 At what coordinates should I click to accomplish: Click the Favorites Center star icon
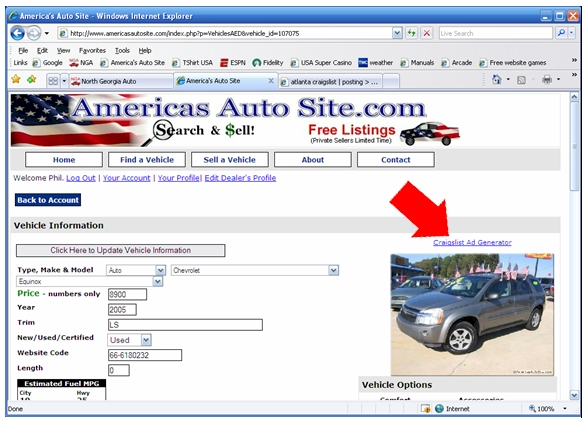pyautogui.click(x=16, y=79)
